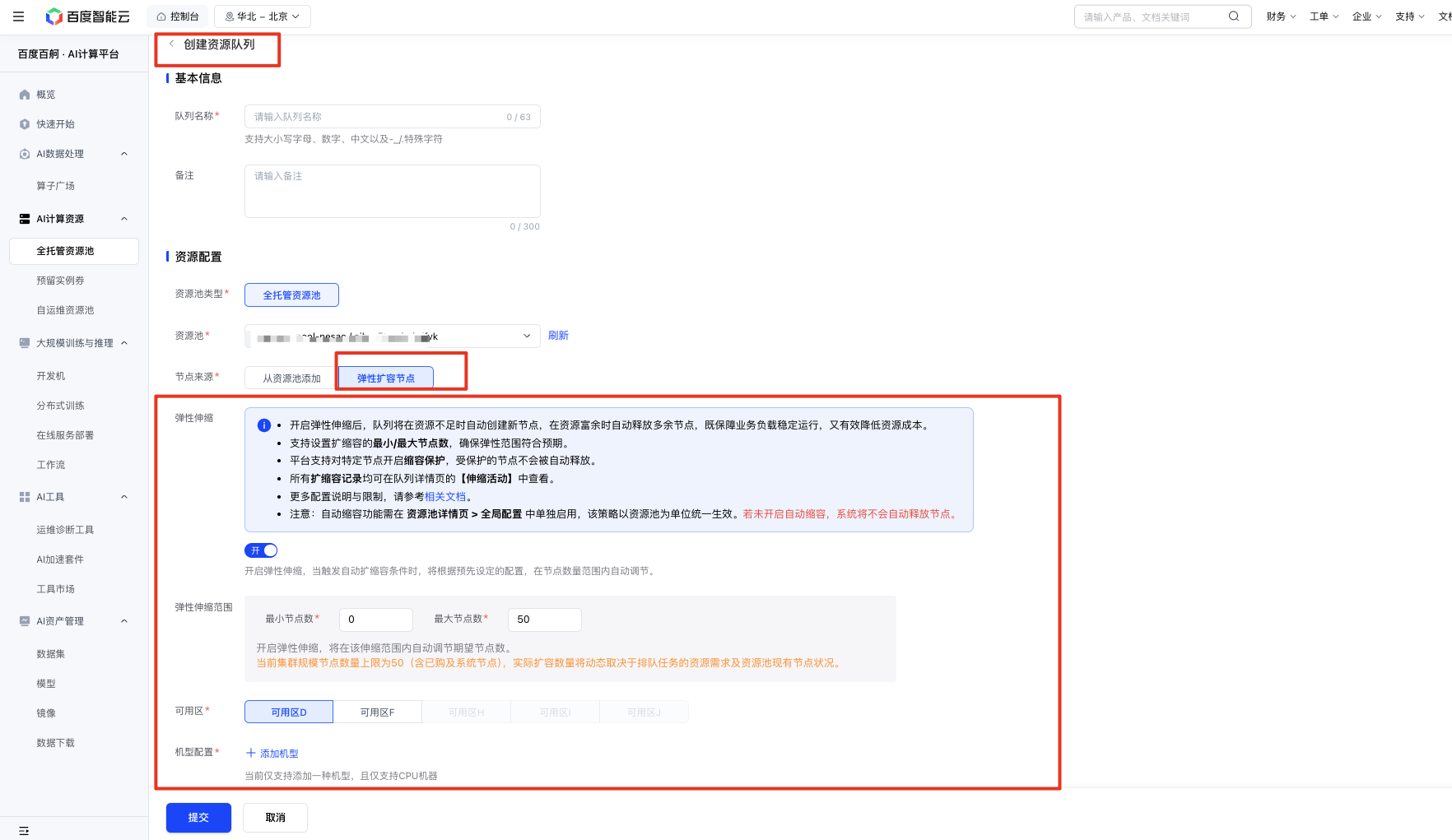Click the 取消 cancel button
1452x840 pixels.
275,818
